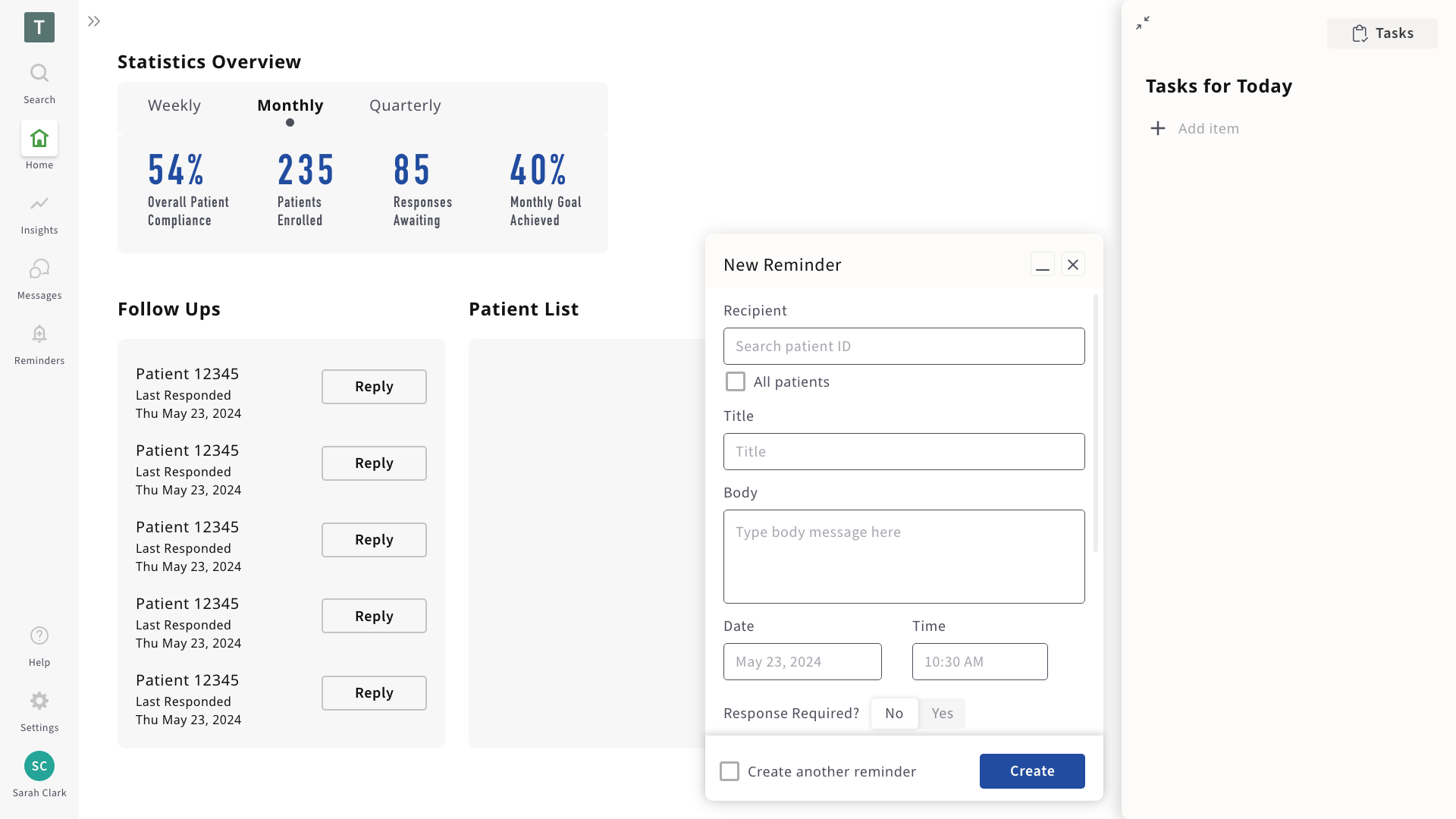Check the All patients checkbox
The image size is (1456, 819).
tap(736, 381)
